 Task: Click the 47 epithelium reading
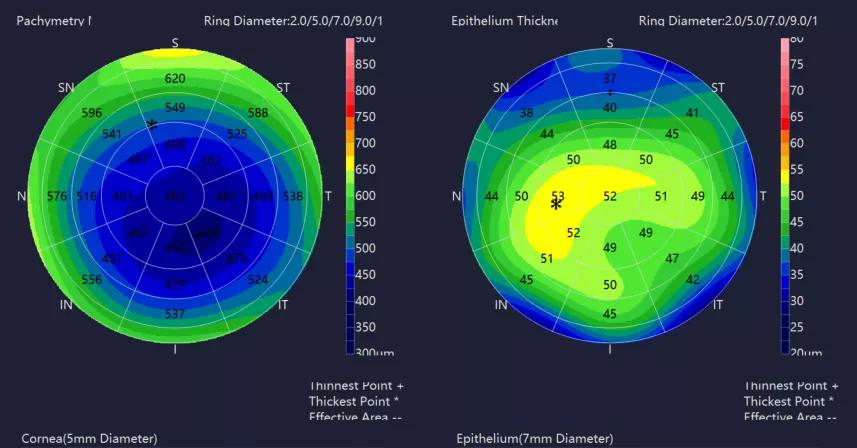click(x=672, y=258)
